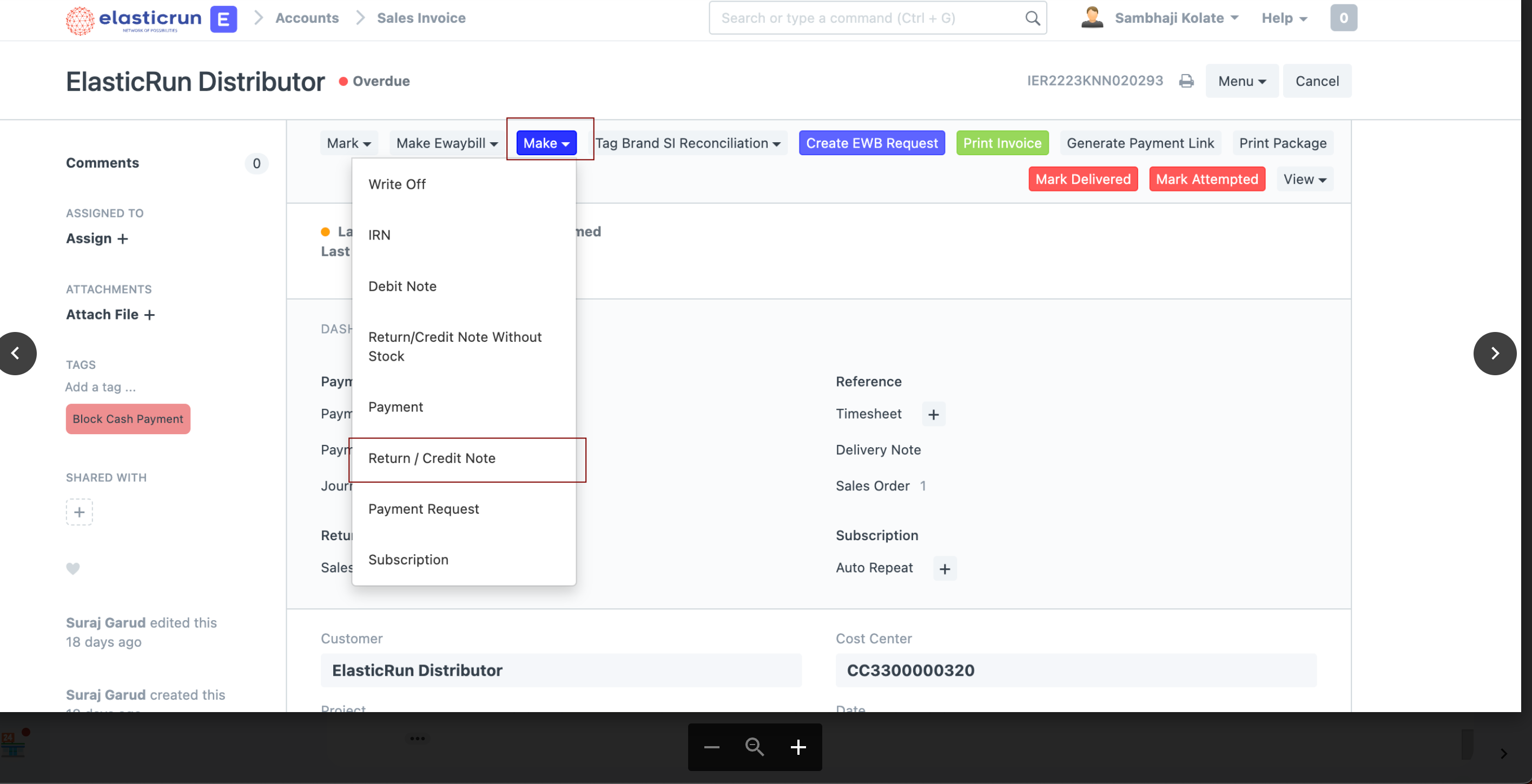
Task: Click Cost Center CC3300000320 field
Action: click(x=1075, y=671)
